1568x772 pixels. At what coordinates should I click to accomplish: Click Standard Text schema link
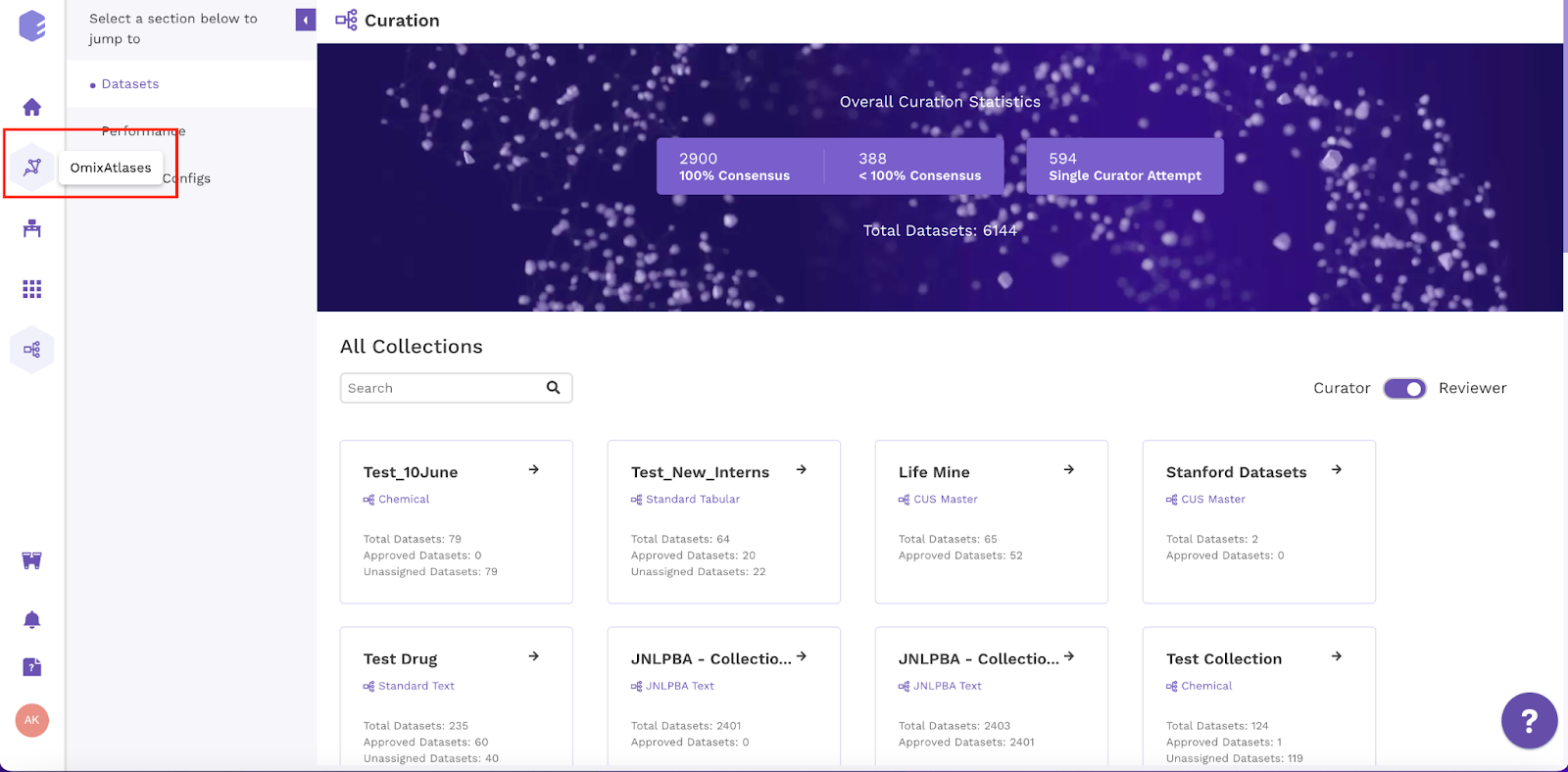pyautogui.click(x=416, y=686)
